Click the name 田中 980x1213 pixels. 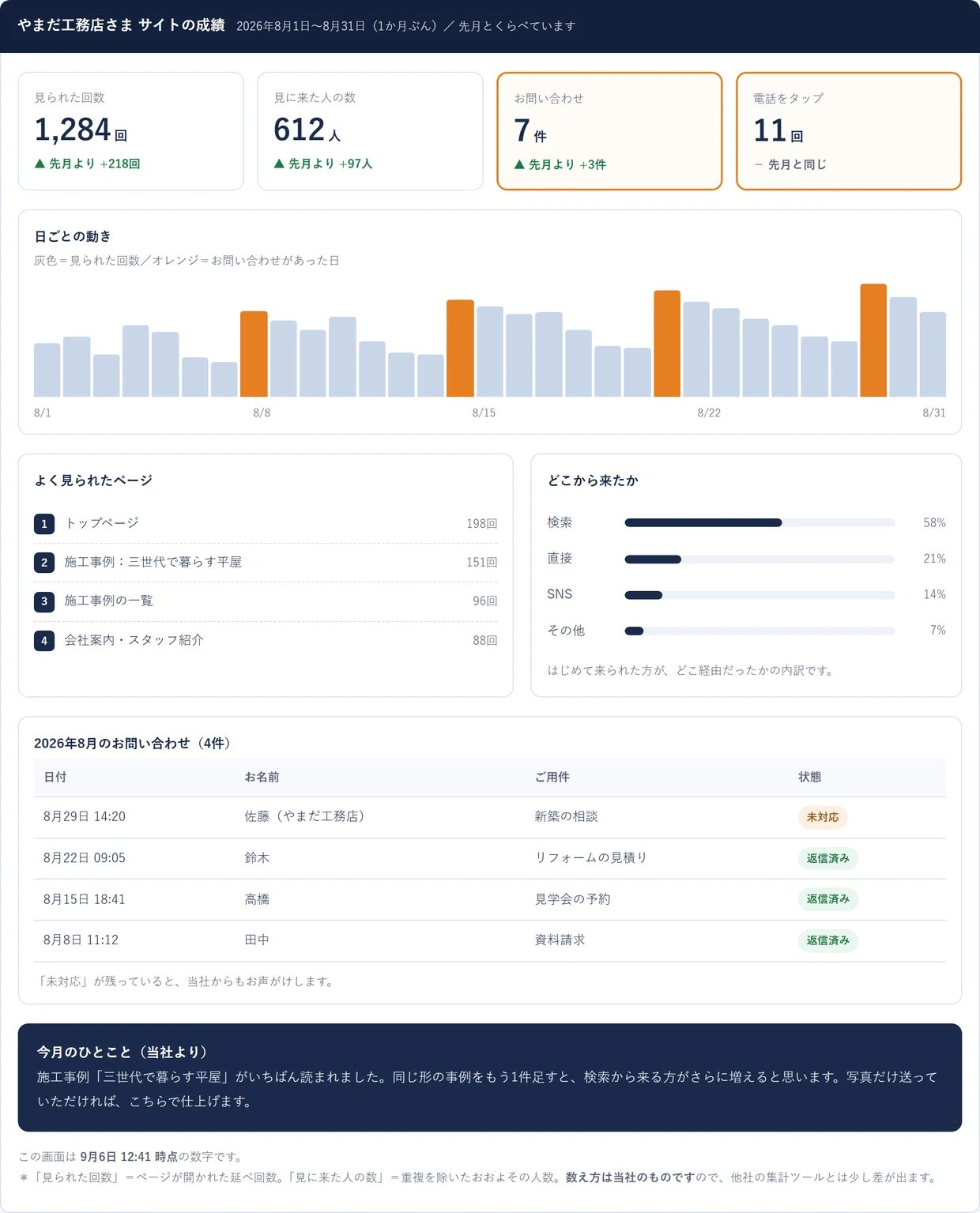tap(257, 940)
